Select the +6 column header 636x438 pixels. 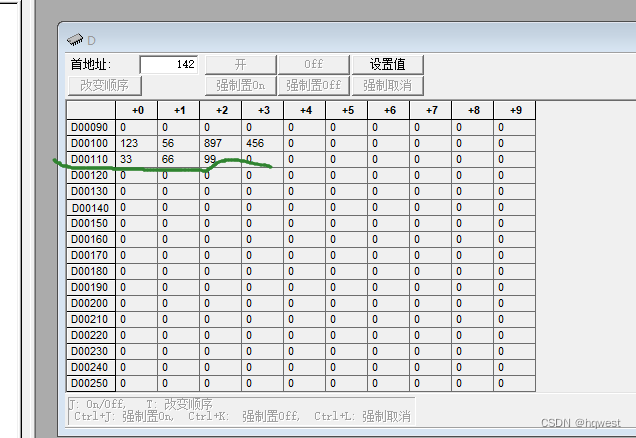point(389,110)
